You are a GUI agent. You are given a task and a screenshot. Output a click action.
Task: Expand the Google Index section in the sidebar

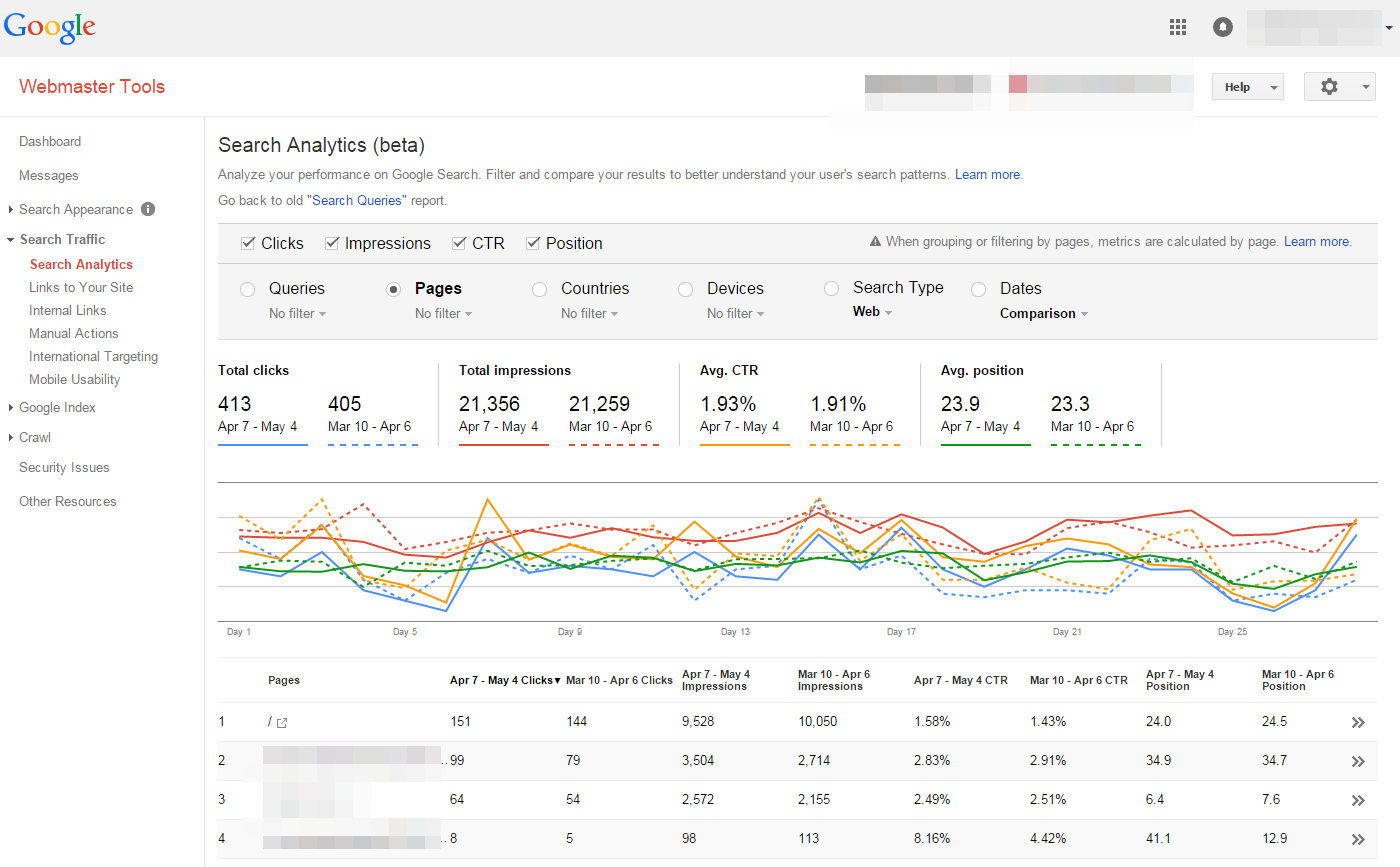tap(57, 407)
